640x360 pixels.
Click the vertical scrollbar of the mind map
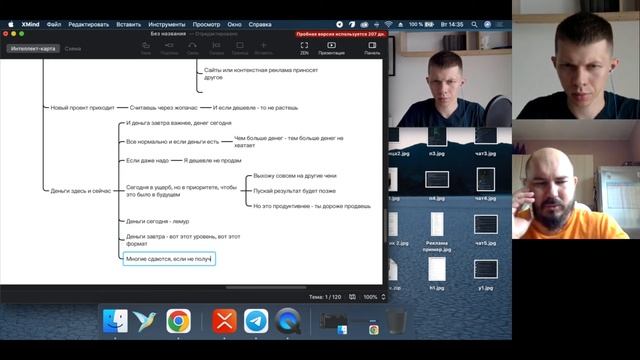click(384, 225)
